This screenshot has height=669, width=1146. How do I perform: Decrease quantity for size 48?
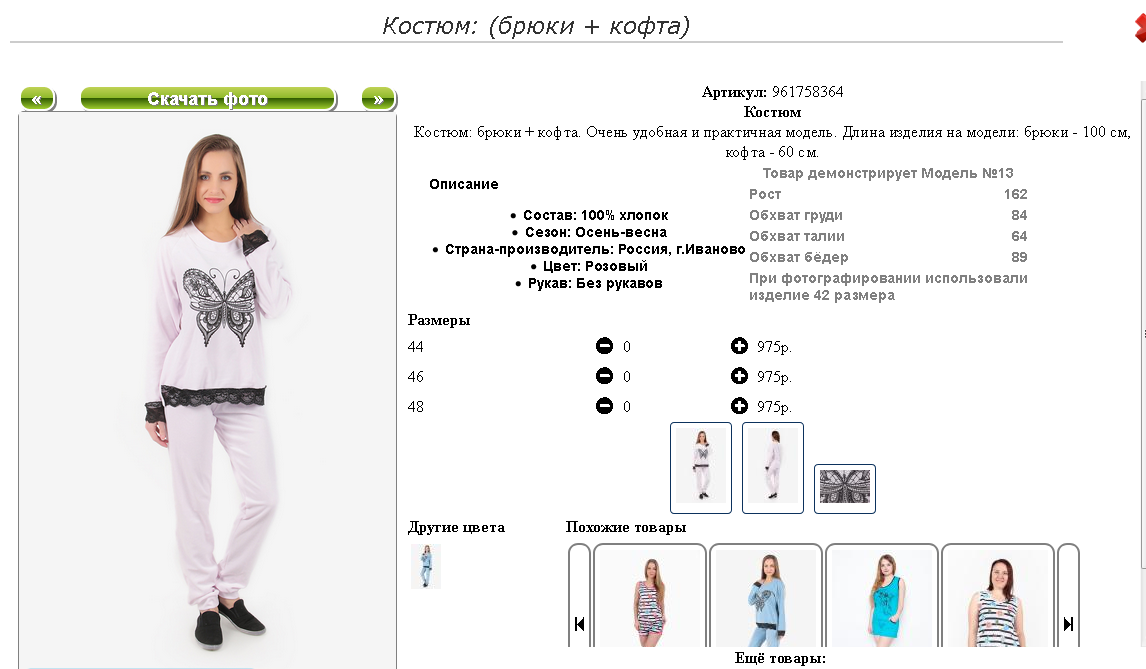[604, 406]
